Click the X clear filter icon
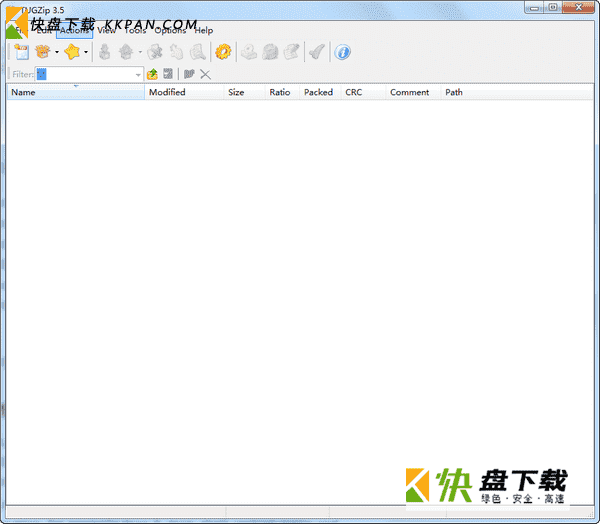Image resolution: width=600 pixels, height=524 pixels. (x=205, y=74)
